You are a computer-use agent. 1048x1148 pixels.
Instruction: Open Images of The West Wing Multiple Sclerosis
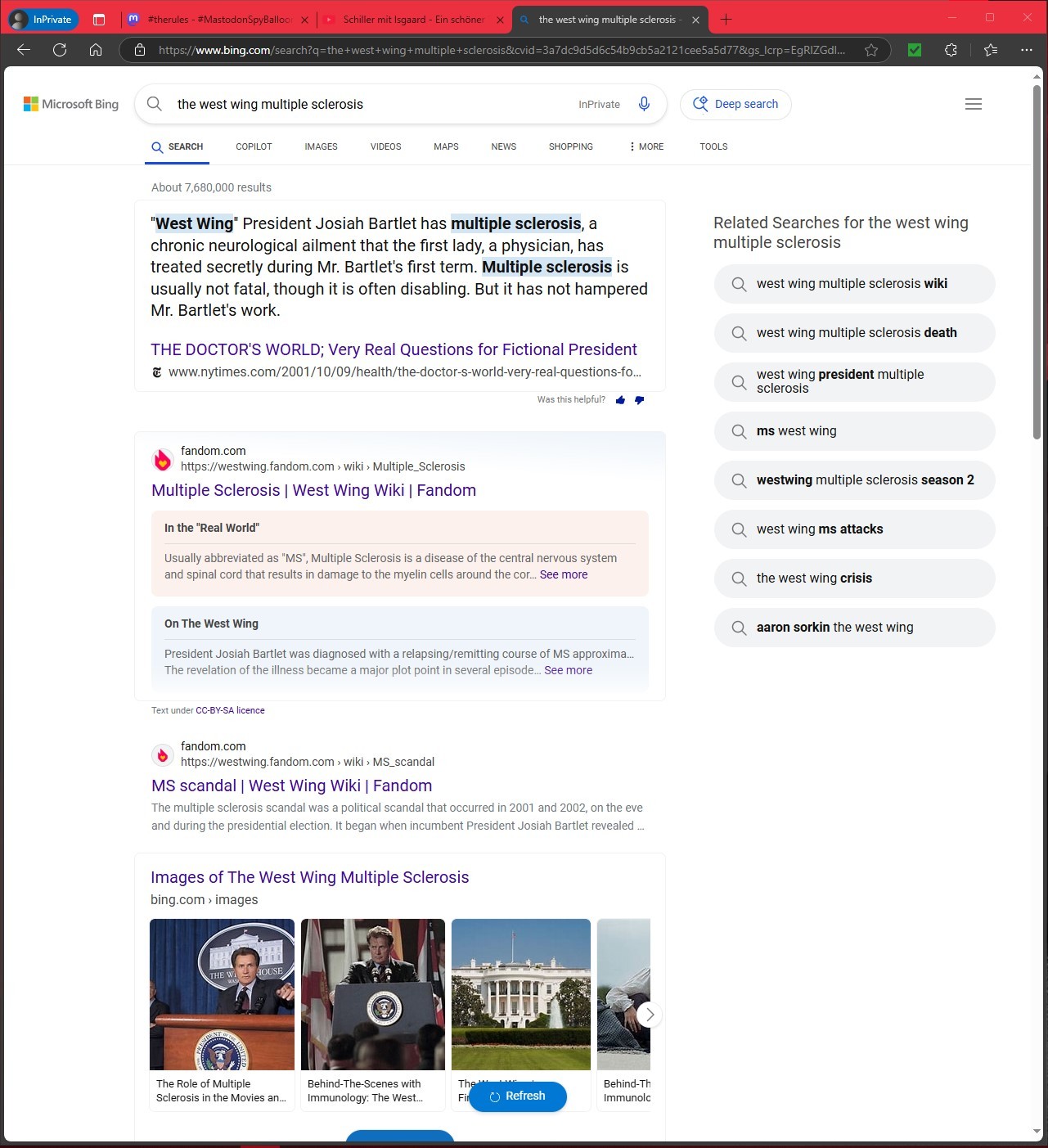[x=309, y=877]
